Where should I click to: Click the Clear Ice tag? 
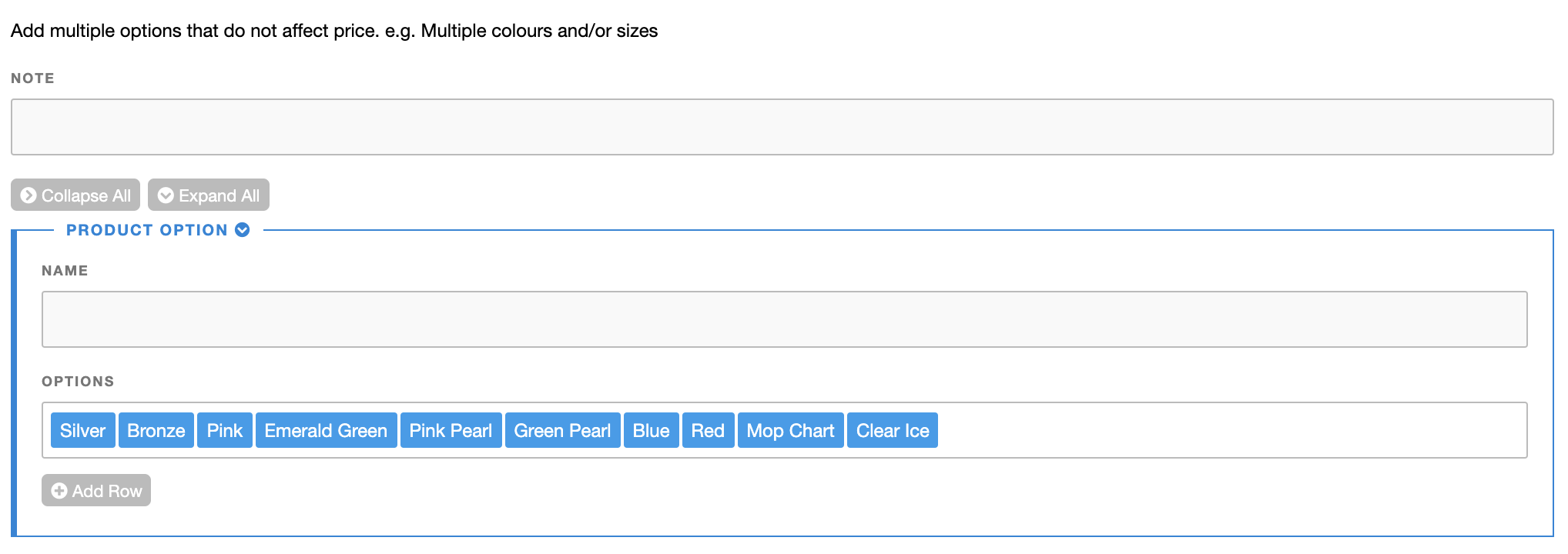[893, 431]
